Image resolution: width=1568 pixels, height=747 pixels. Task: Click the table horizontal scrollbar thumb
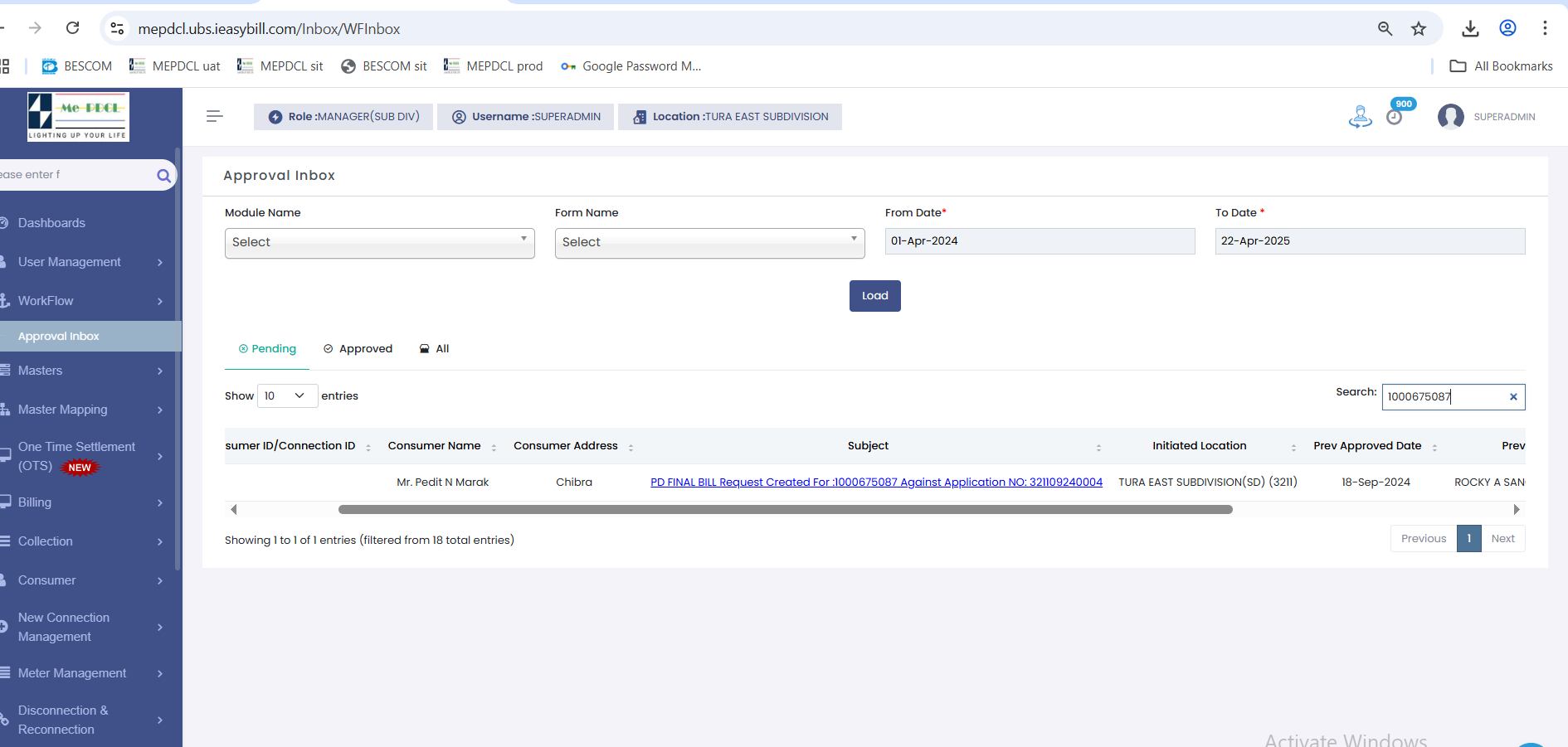785,510
